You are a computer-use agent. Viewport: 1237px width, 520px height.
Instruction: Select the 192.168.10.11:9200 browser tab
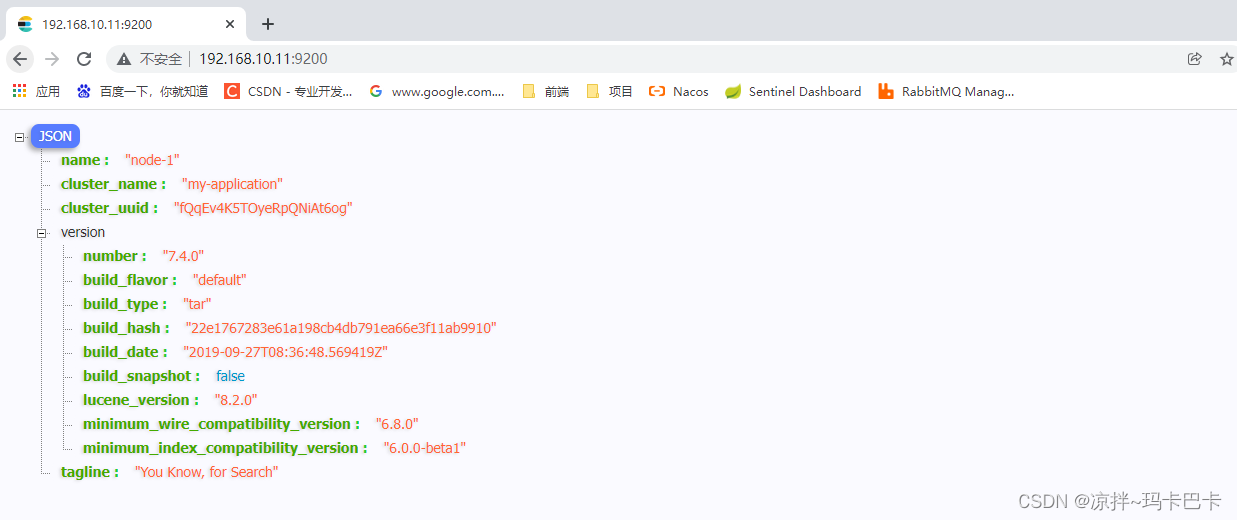click(125, 24)
